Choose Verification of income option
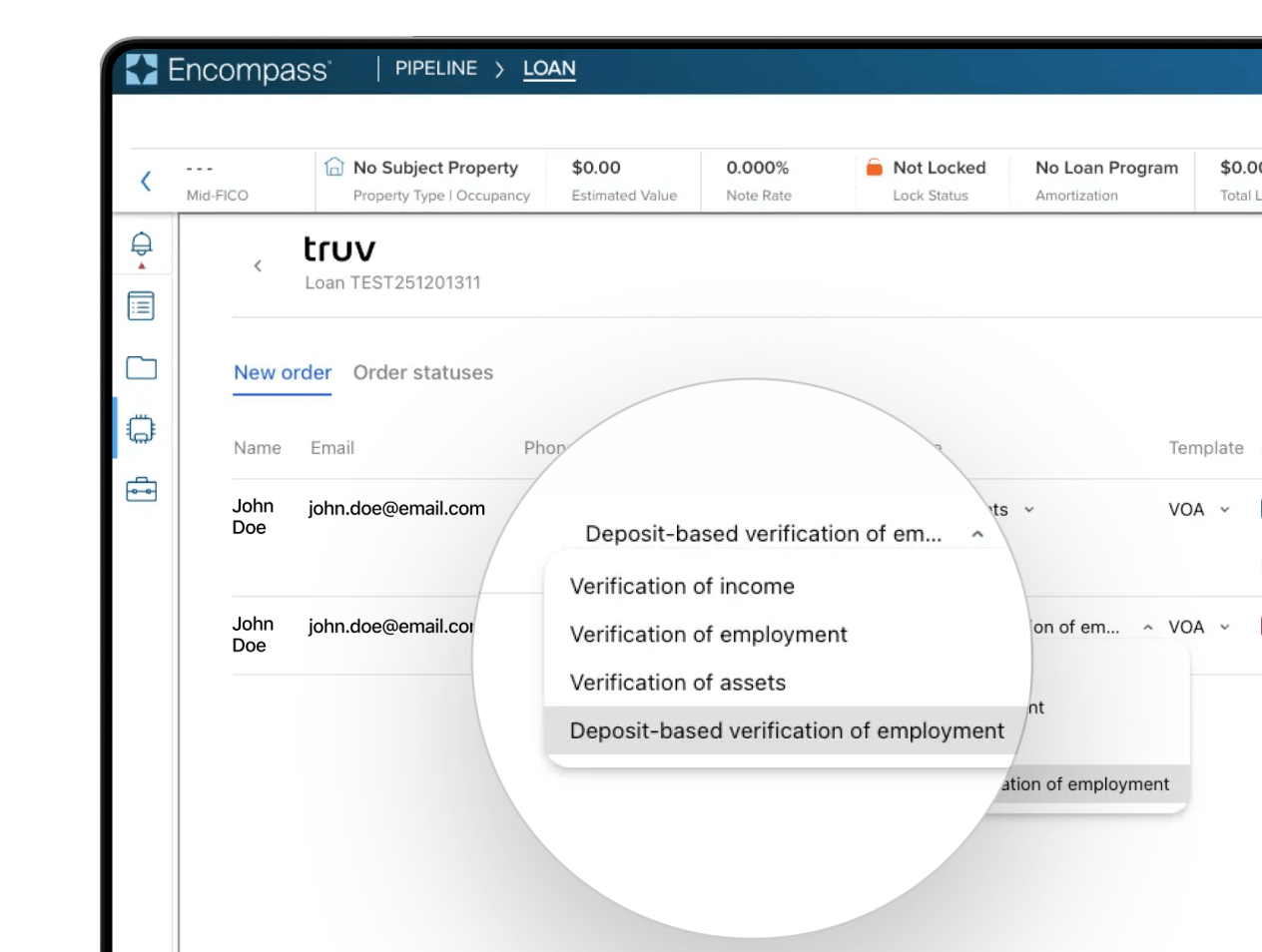This screenshot has width=1262, height=952. coord(682,587)
